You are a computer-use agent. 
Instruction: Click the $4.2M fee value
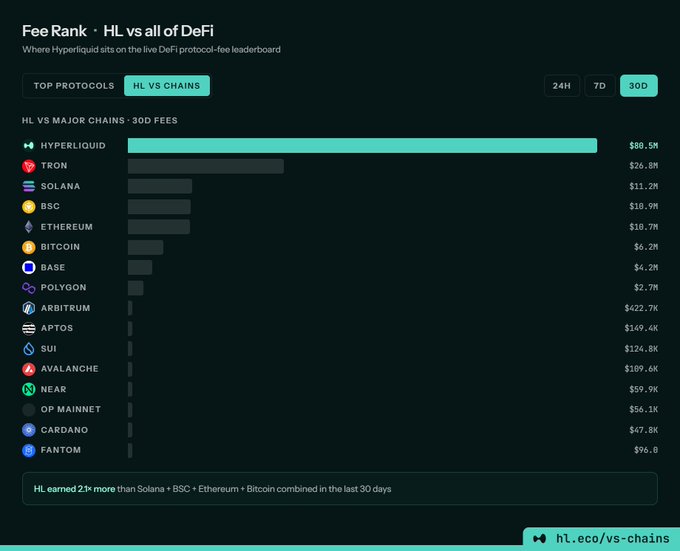click(x=646, y=267)
